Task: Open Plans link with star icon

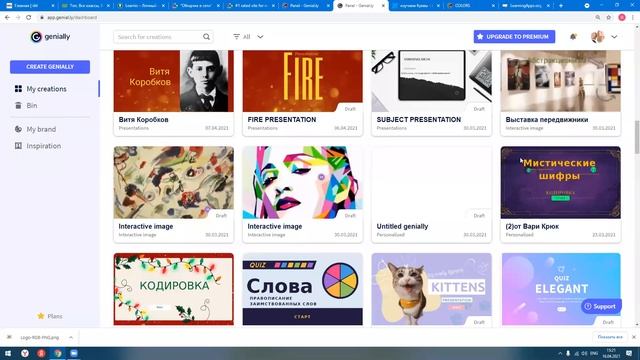Action: coord(50,316)
